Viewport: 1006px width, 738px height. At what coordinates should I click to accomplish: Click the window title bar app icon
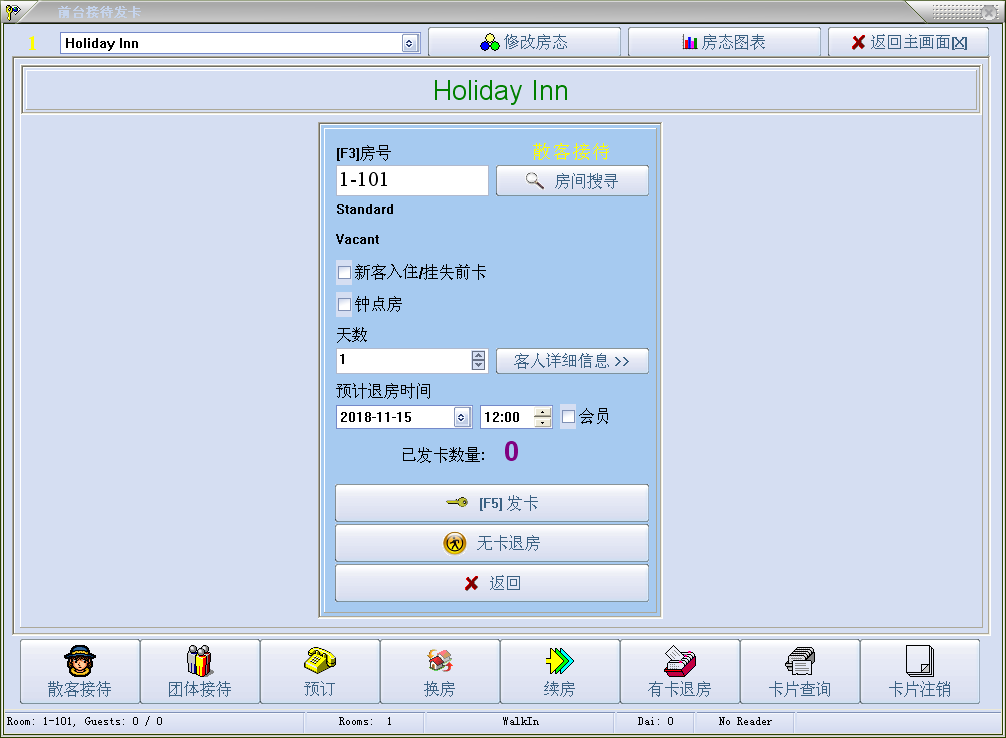(13, 12)
